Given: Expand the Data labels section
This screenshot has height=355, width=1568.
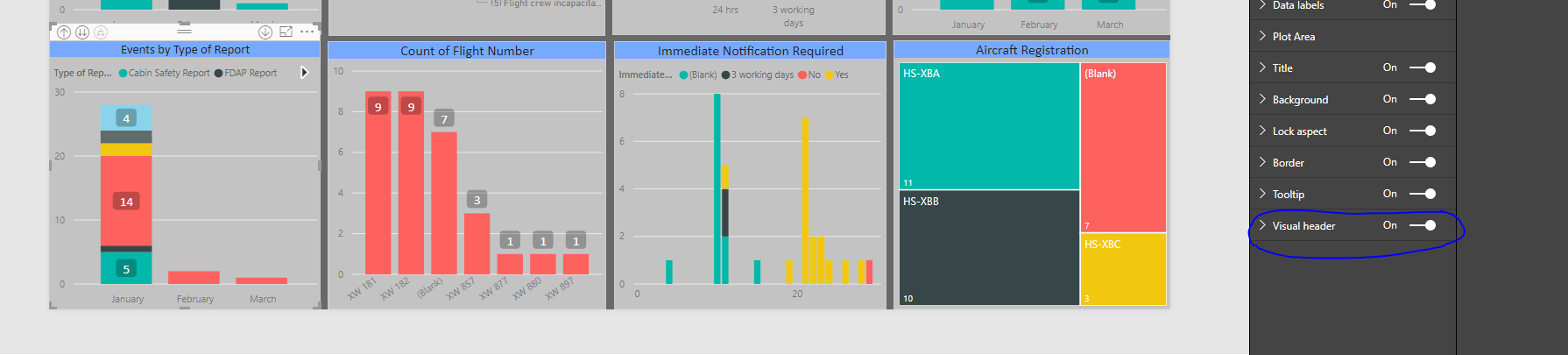Looking at the screenshot, I should tap(1262, 5).
